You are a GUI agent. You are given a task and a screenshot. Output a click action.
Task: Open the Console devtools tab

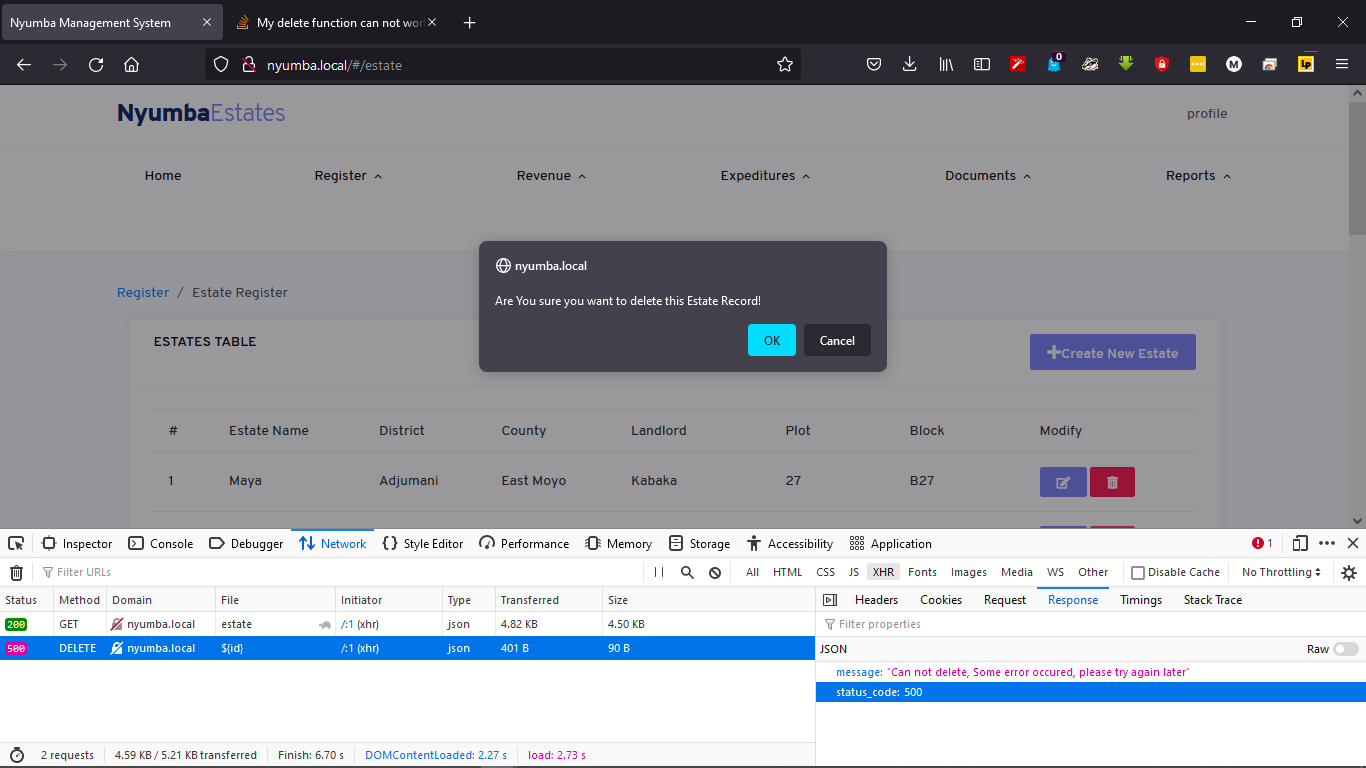point(160,543)
